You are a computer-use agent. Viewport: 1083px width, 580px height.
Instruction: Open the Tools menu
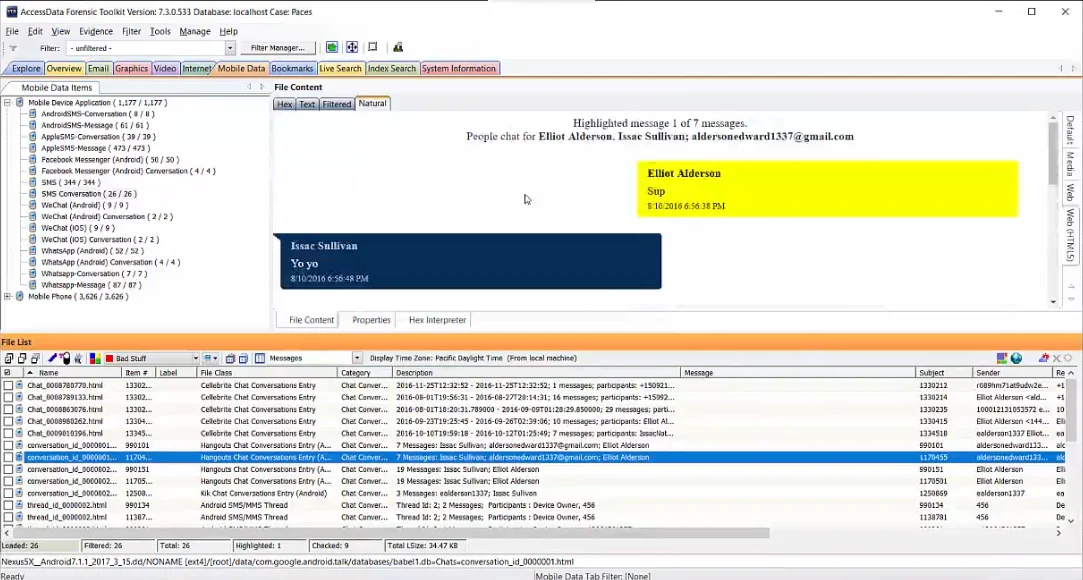pyautogui.click(x=160, y=31)
